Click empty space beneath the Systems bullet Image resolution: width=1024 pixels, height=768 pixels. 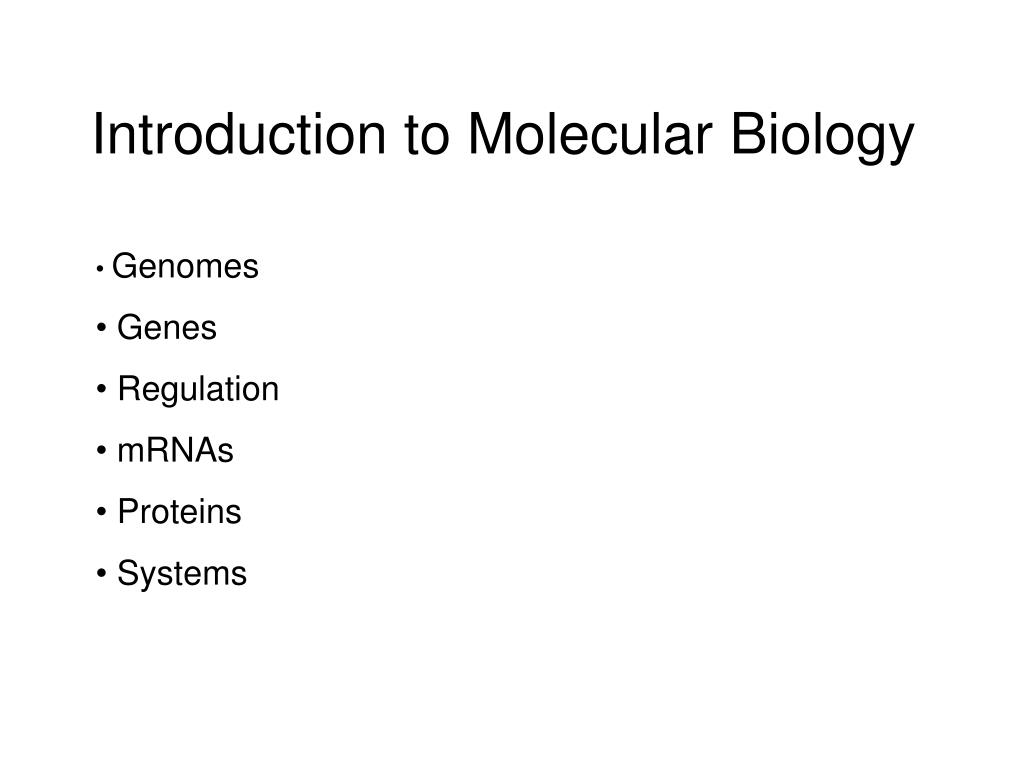point(261,666)
